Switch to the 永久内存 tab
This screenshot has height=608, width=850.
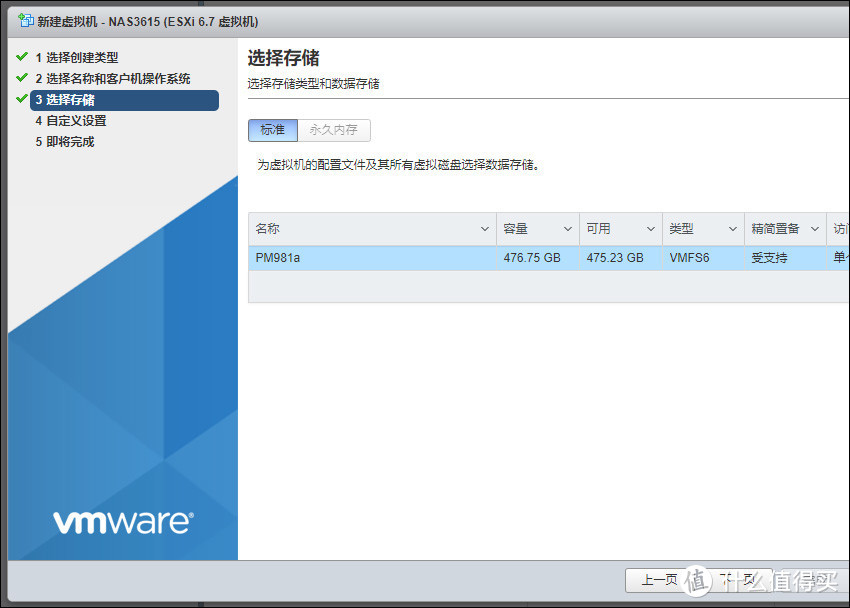334,130
